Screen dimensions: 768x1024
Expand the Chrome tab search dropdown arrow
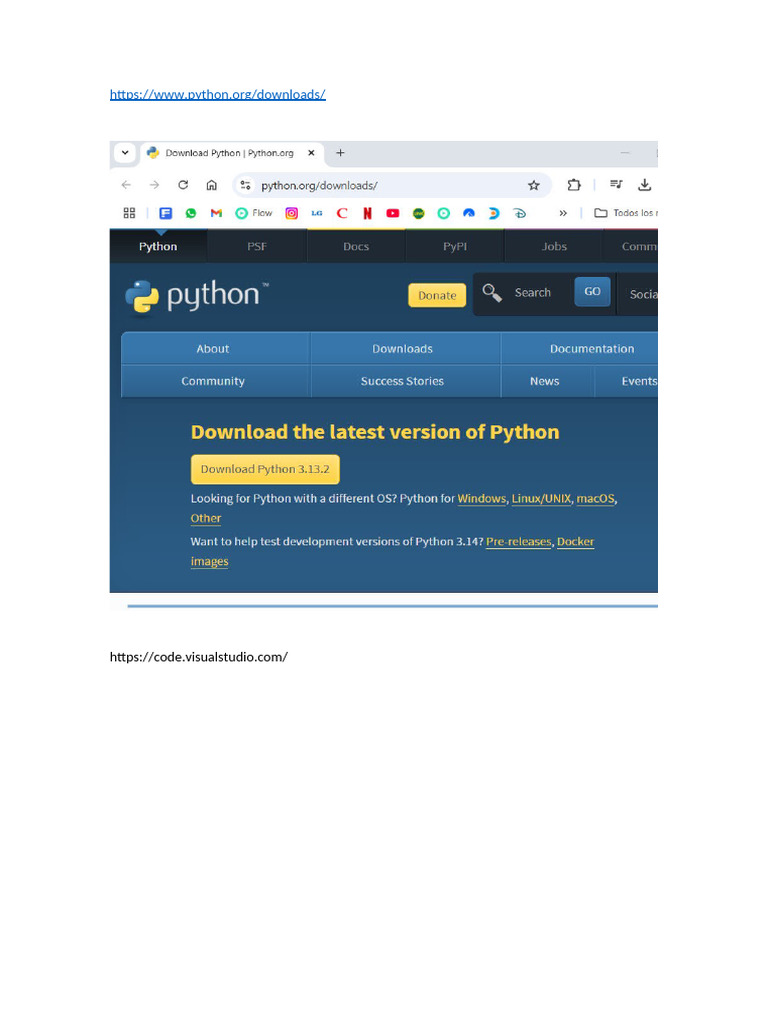[x=125, y=153]
